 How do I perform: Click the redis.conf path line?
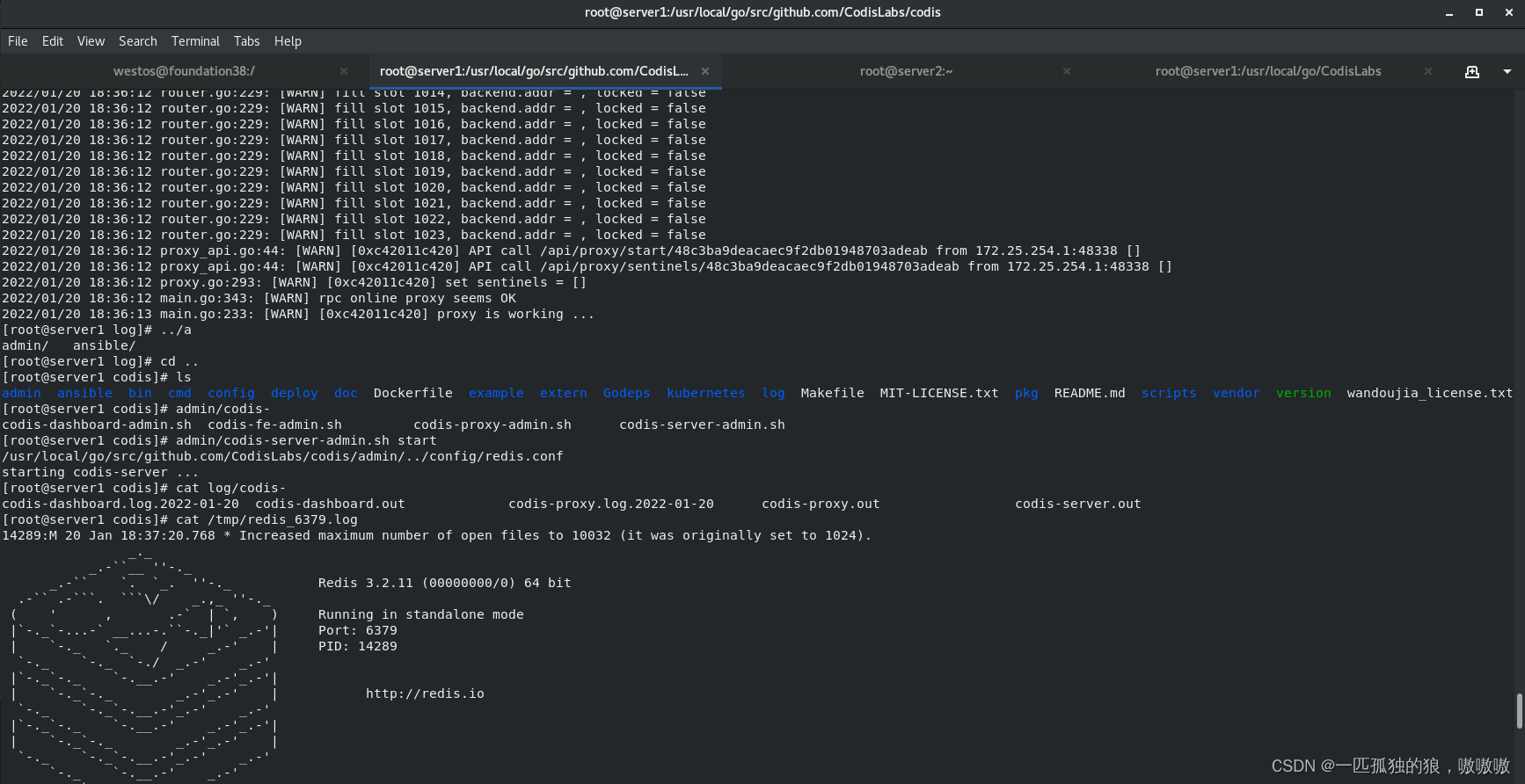tap(282, 456)
